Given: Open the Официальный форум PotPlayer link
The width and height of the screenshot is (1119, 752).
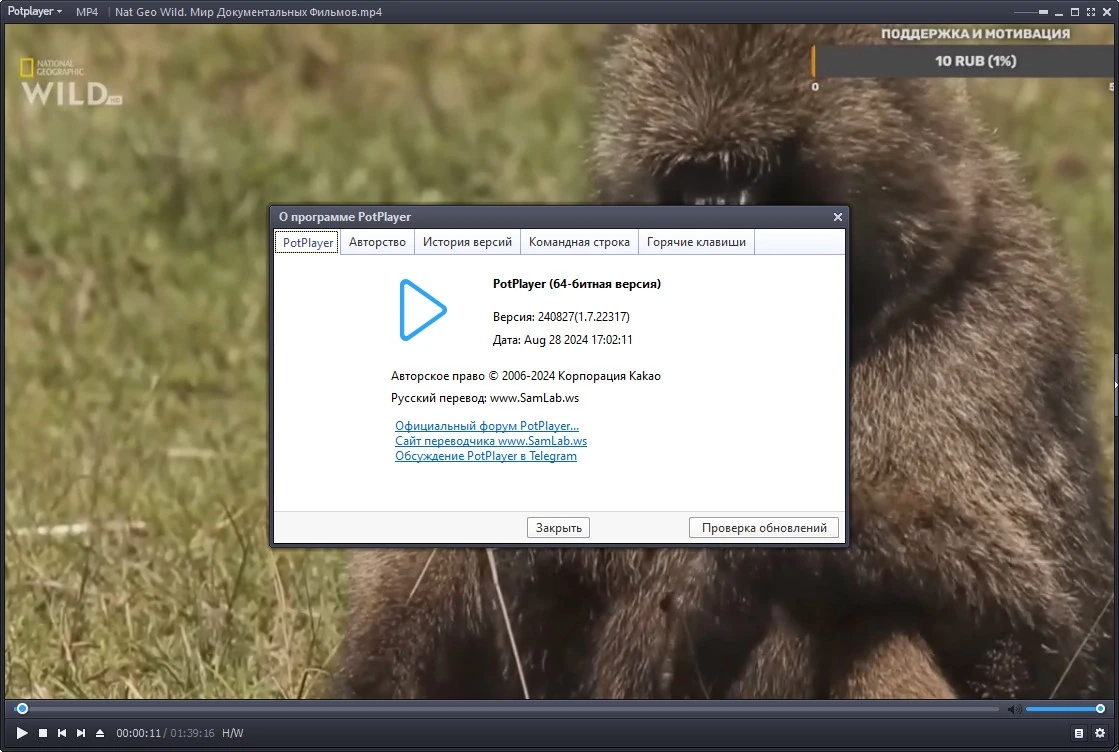Looking at the screenshot, I should tap(487, 426).
